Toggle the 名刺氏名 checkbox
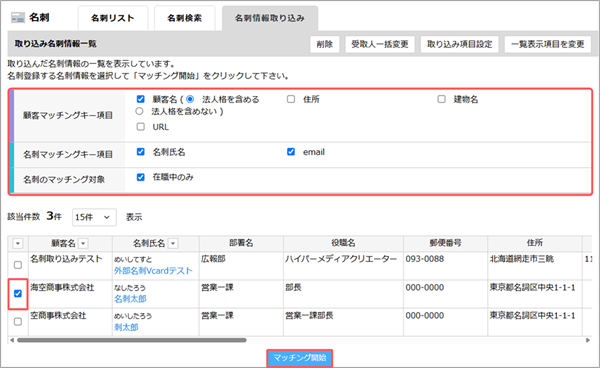This screenshot has height=368, width=600. [140, 152]
